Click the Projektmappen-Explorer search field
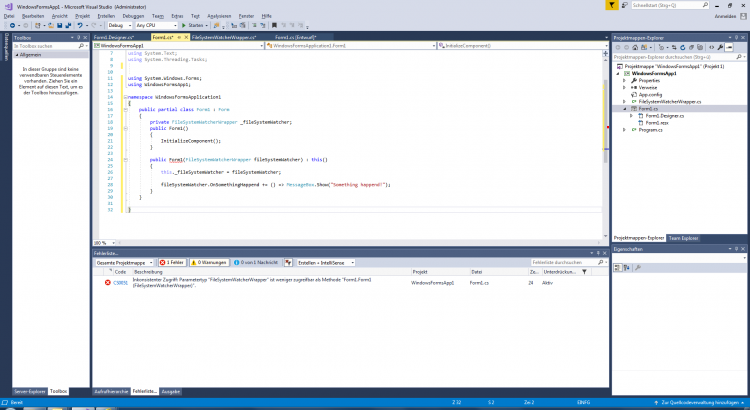The image size is (750, 410). 679,57
